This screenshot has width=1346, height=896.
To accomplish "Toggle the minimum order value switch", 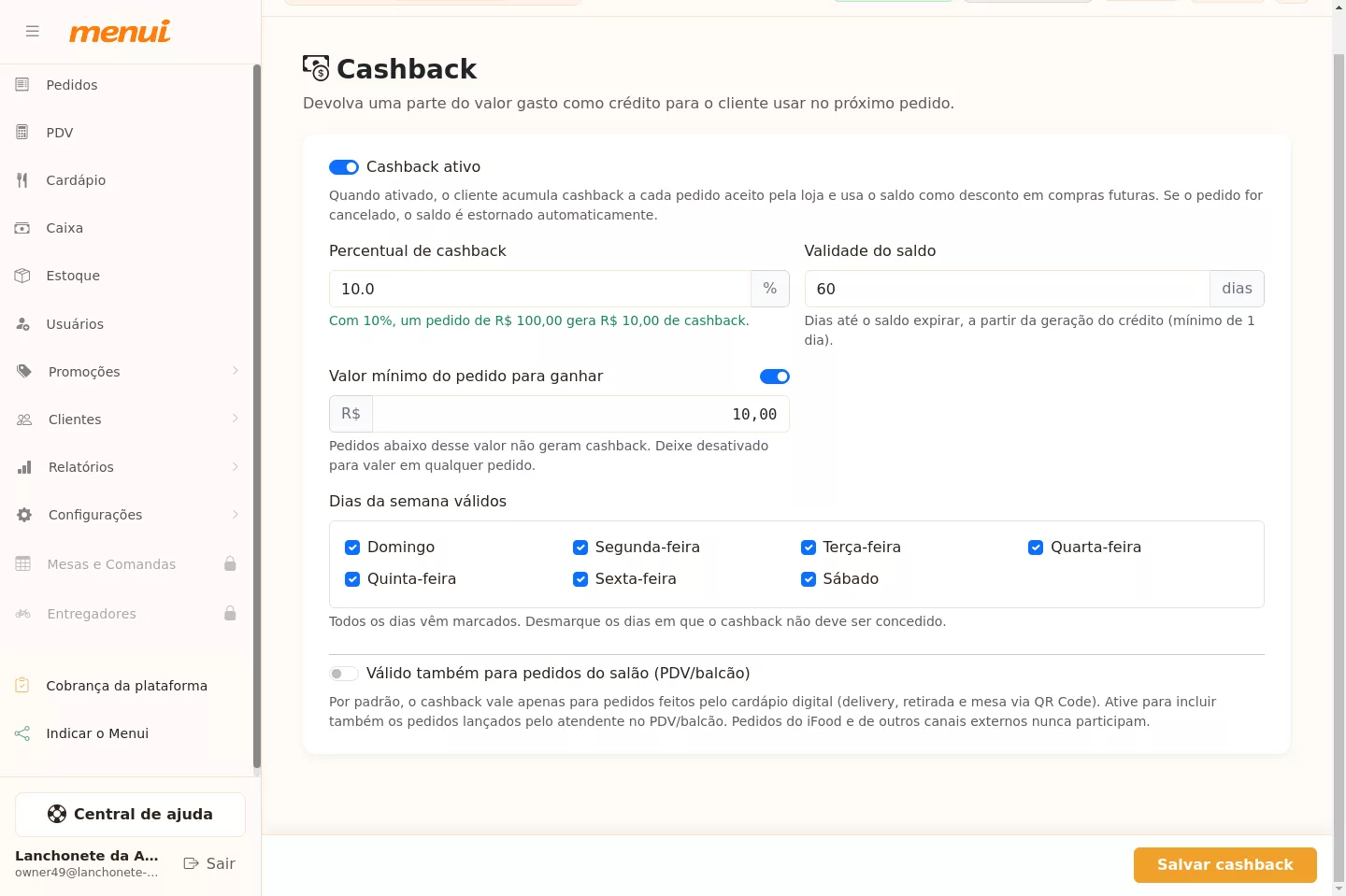I will coord(775,377).
